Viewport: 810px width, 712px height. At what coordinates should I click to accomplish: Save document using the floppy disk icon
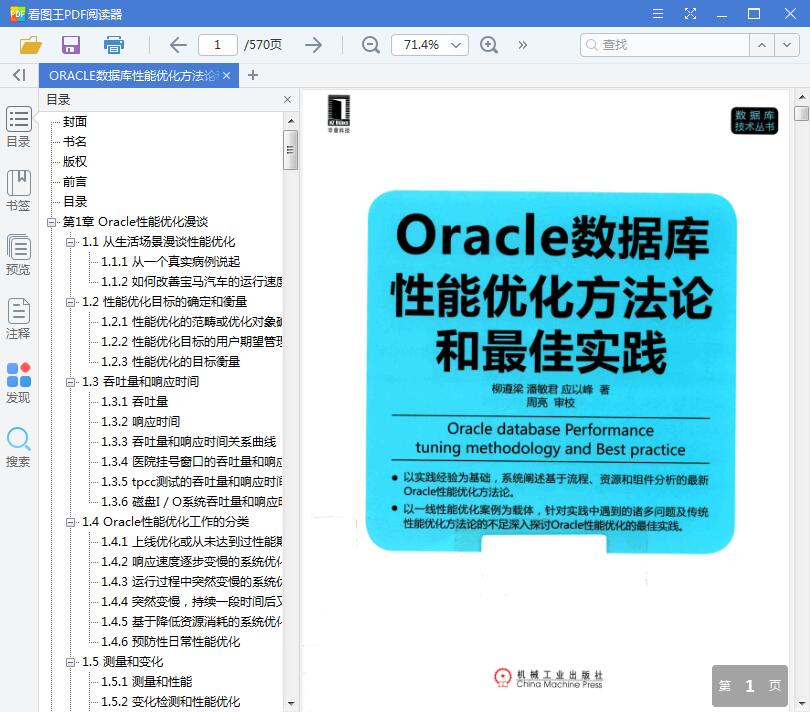click(x=71, y=45)
